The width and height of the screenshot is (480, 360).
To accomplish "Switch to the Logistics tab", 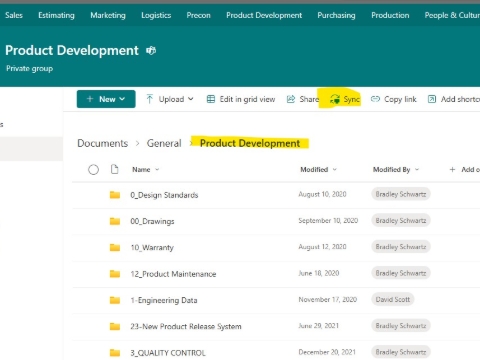I will click(156, 15).
